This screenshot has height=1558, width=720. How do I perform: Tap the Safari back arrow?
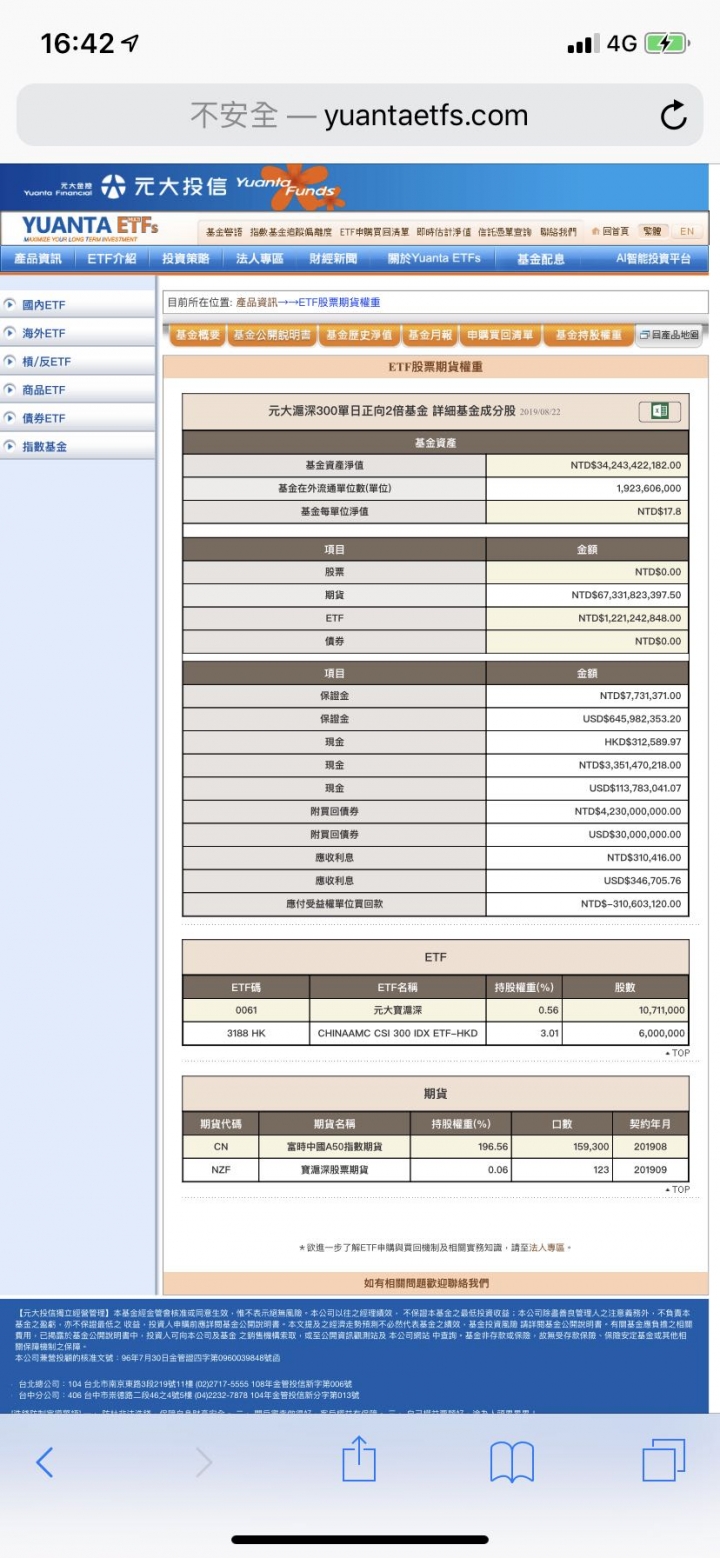[44, 1462]
